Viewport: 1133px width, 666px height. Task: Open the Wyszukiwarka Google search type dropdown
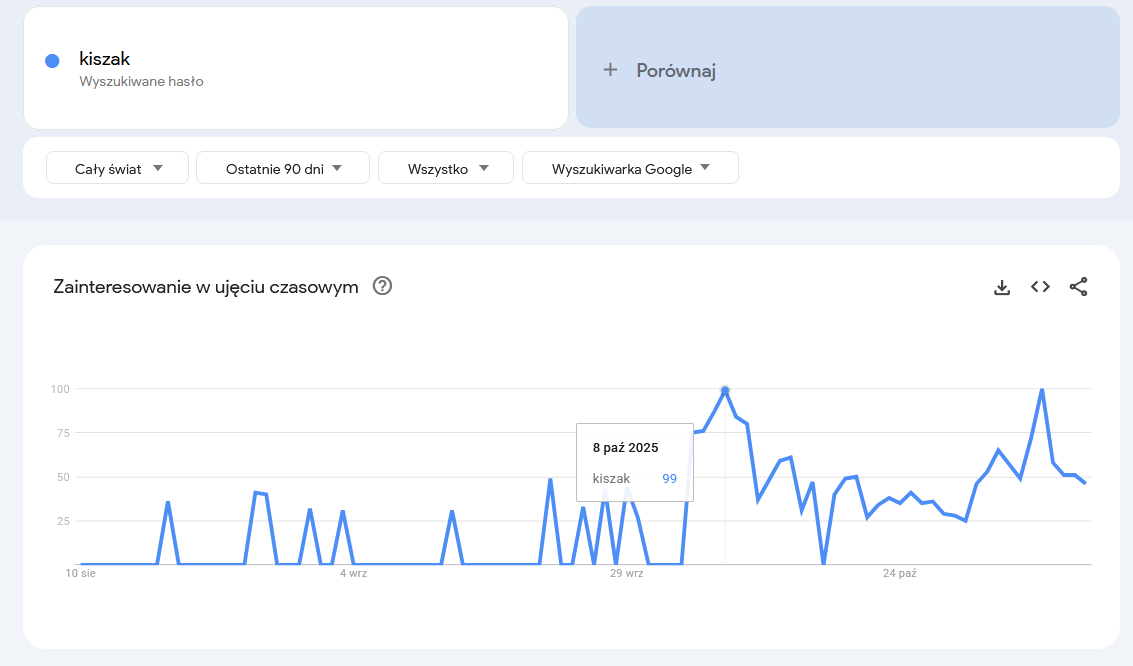pyautogui.click(x=630, y=168)
